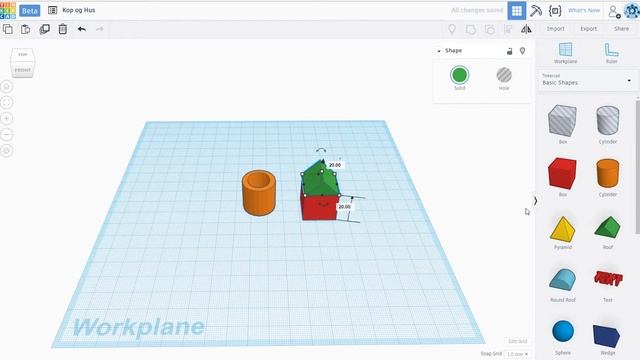Click the Tinkercad logo
Image resolution: width=640 pixels, height=360 pixels.
click(x=7, y=10)
